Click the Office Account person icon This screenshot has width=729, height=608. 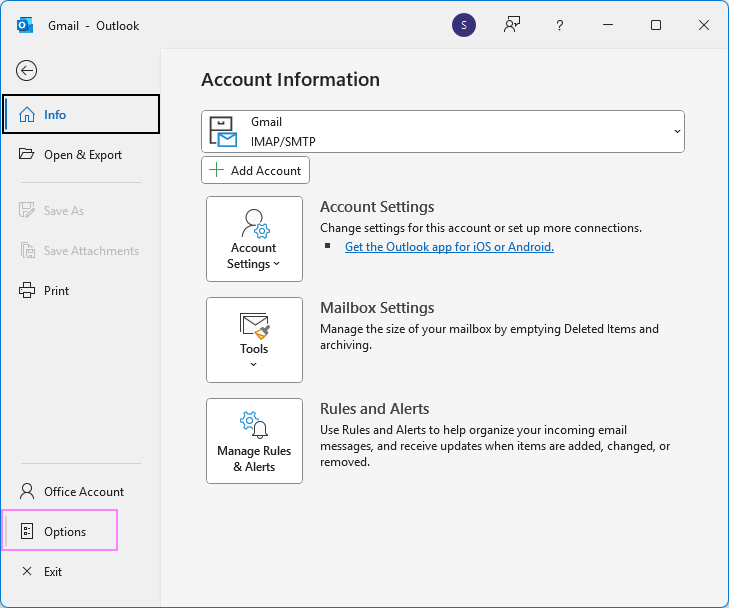click(x=27, y=491)
